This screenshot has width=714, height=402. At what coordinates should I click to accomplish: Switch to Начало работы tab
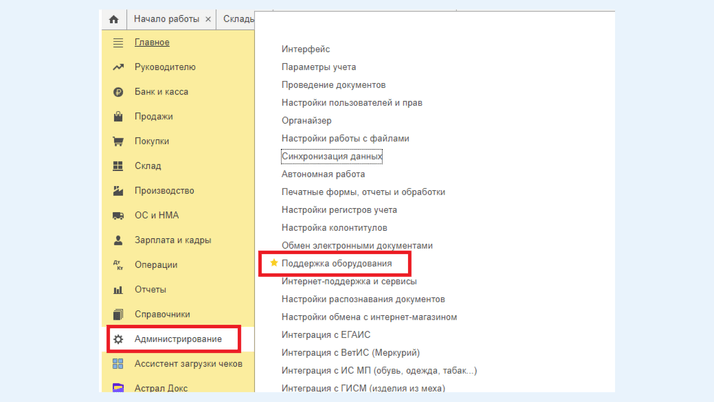click(166, 19)
